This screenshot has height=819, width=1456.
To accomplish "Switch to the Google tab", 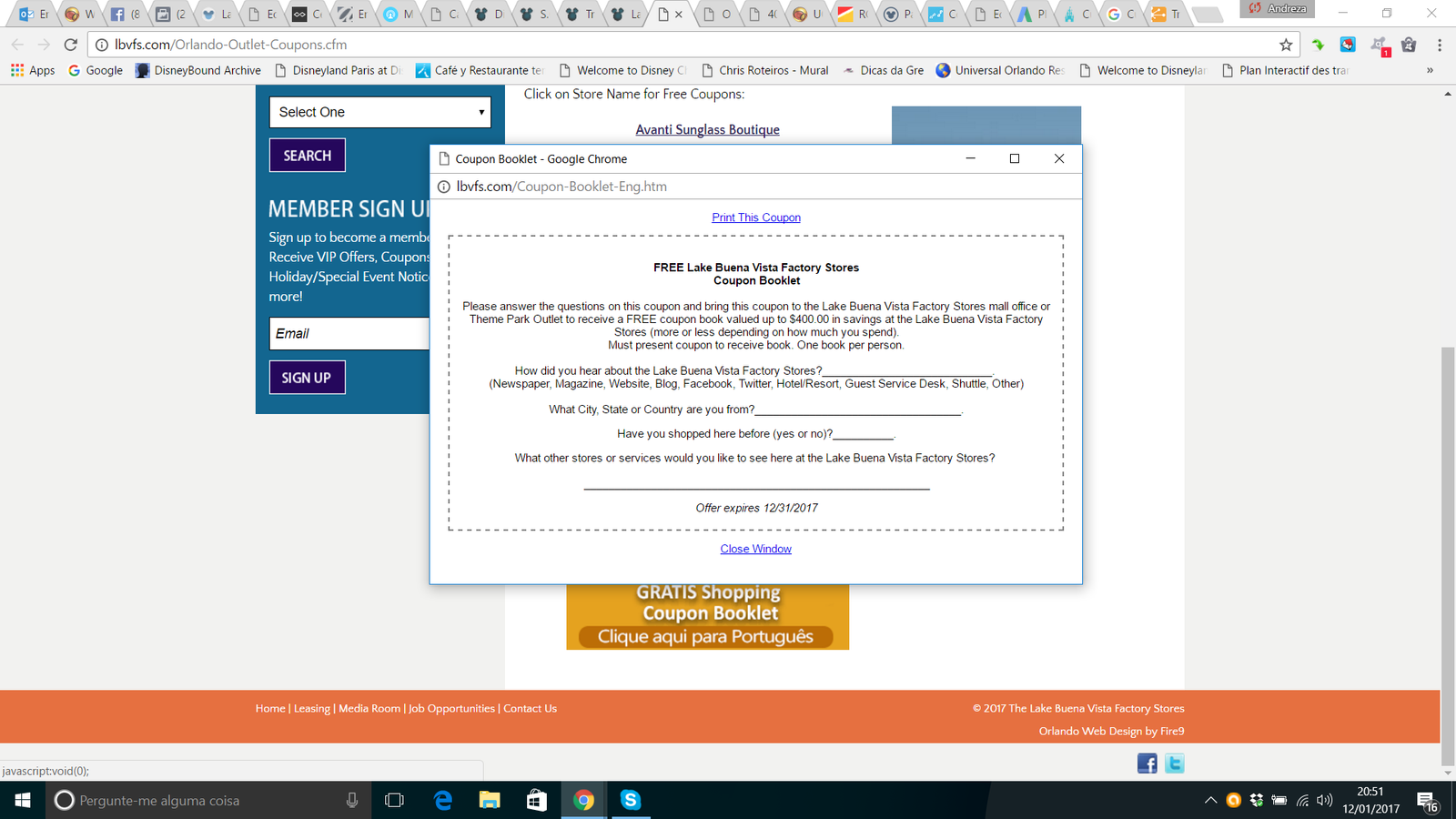I will coord(1121,14).
